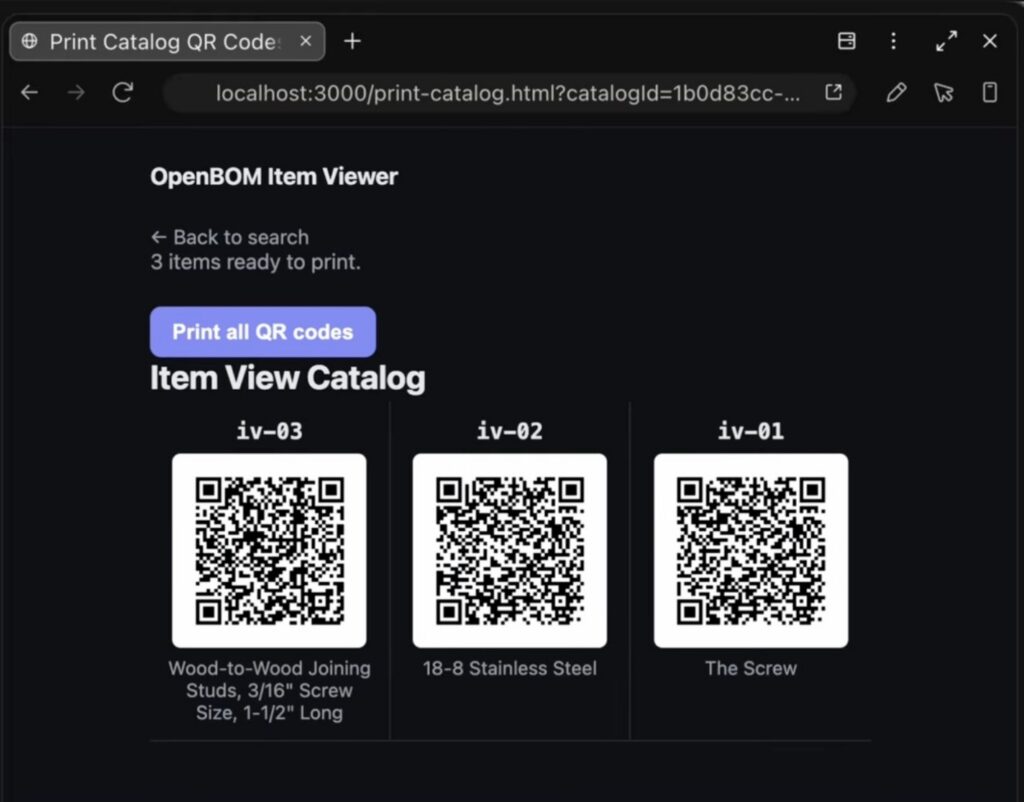Open a new tab with the plus icon
Screen dimensions: 1024x802
[353, 41]
